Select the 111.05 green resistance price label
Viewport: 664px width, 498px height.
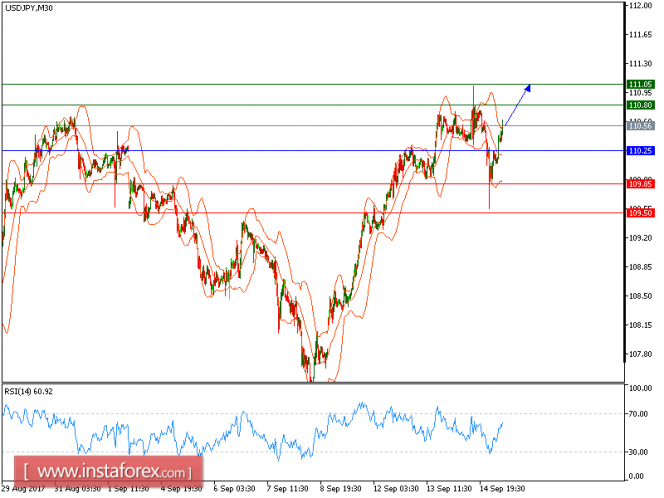click(x=640, y=84)
